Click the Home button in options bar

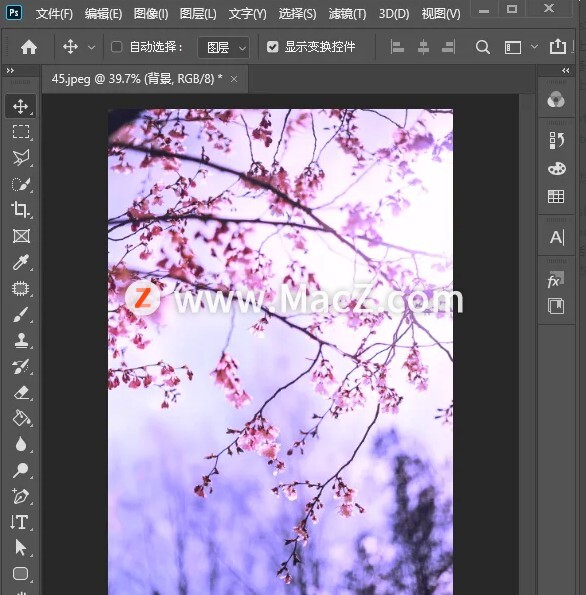tap(29, 47)
